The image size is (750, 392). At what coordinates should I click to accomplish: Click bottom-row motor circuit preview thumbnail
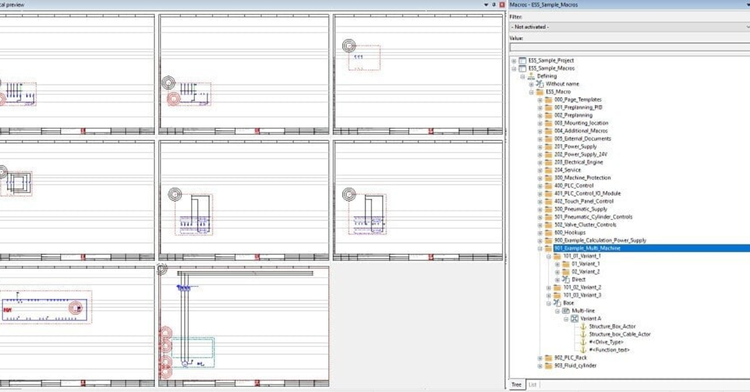tap(244, 327)
